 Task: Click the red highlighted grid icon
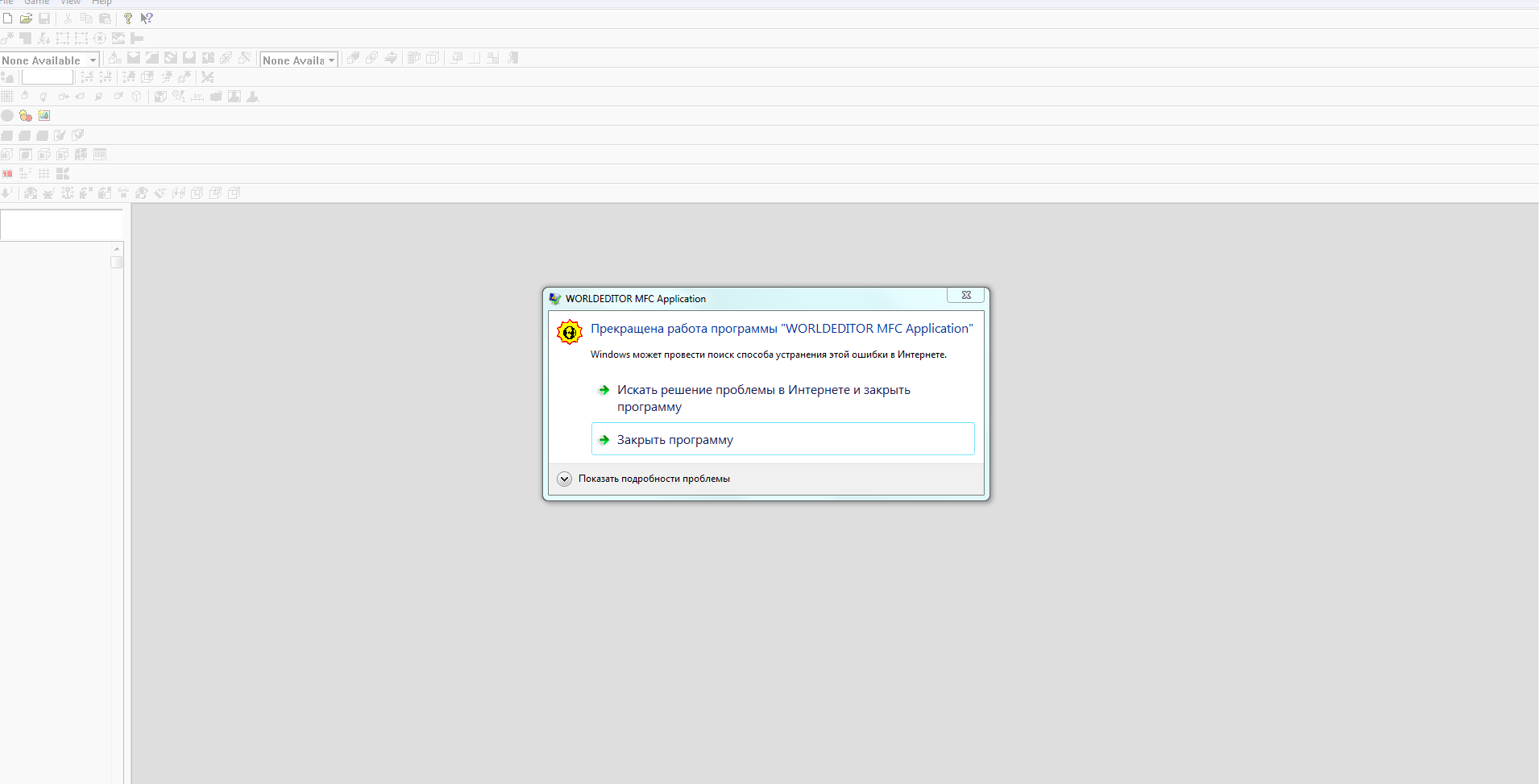pos(7,173)
